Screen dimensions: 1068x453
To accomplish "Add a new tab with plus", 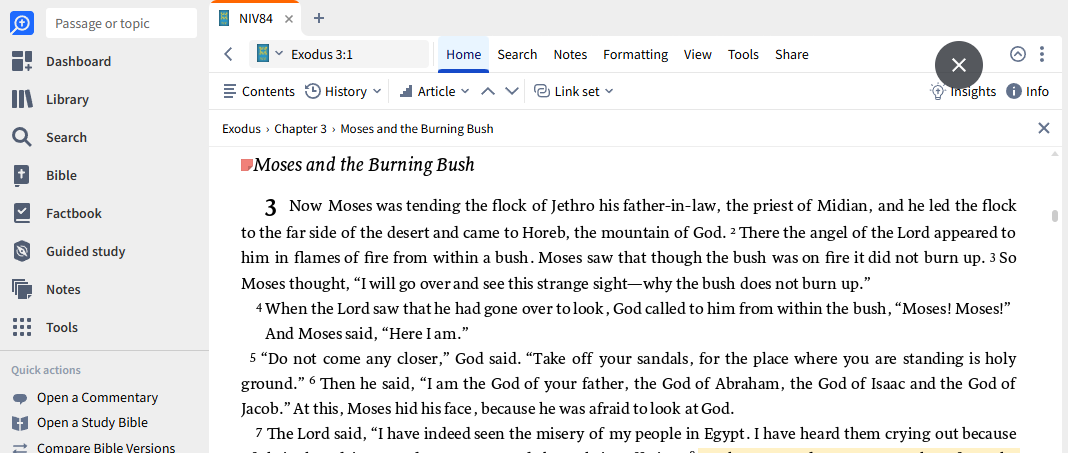I will [x=318, y=18].
